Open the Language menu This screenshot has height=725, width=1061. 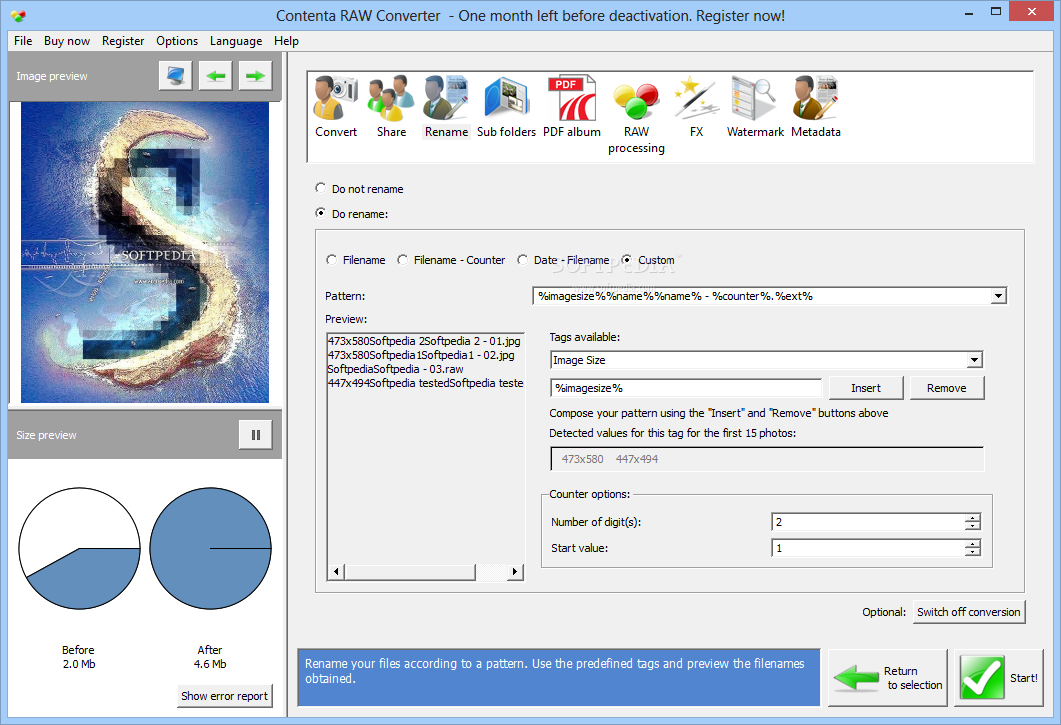tap(235, 41)
